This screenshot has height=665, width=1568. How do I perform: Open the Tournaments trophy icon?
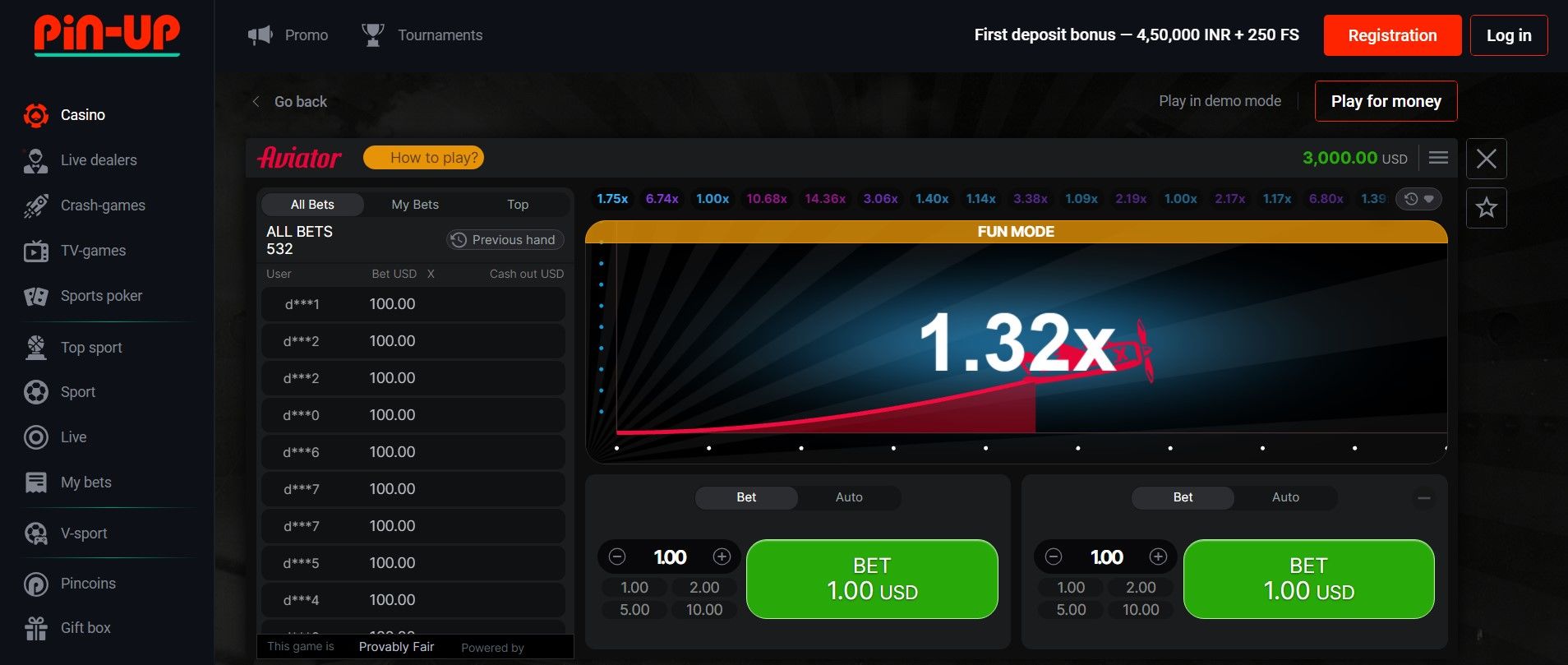[x=373, y=35]
